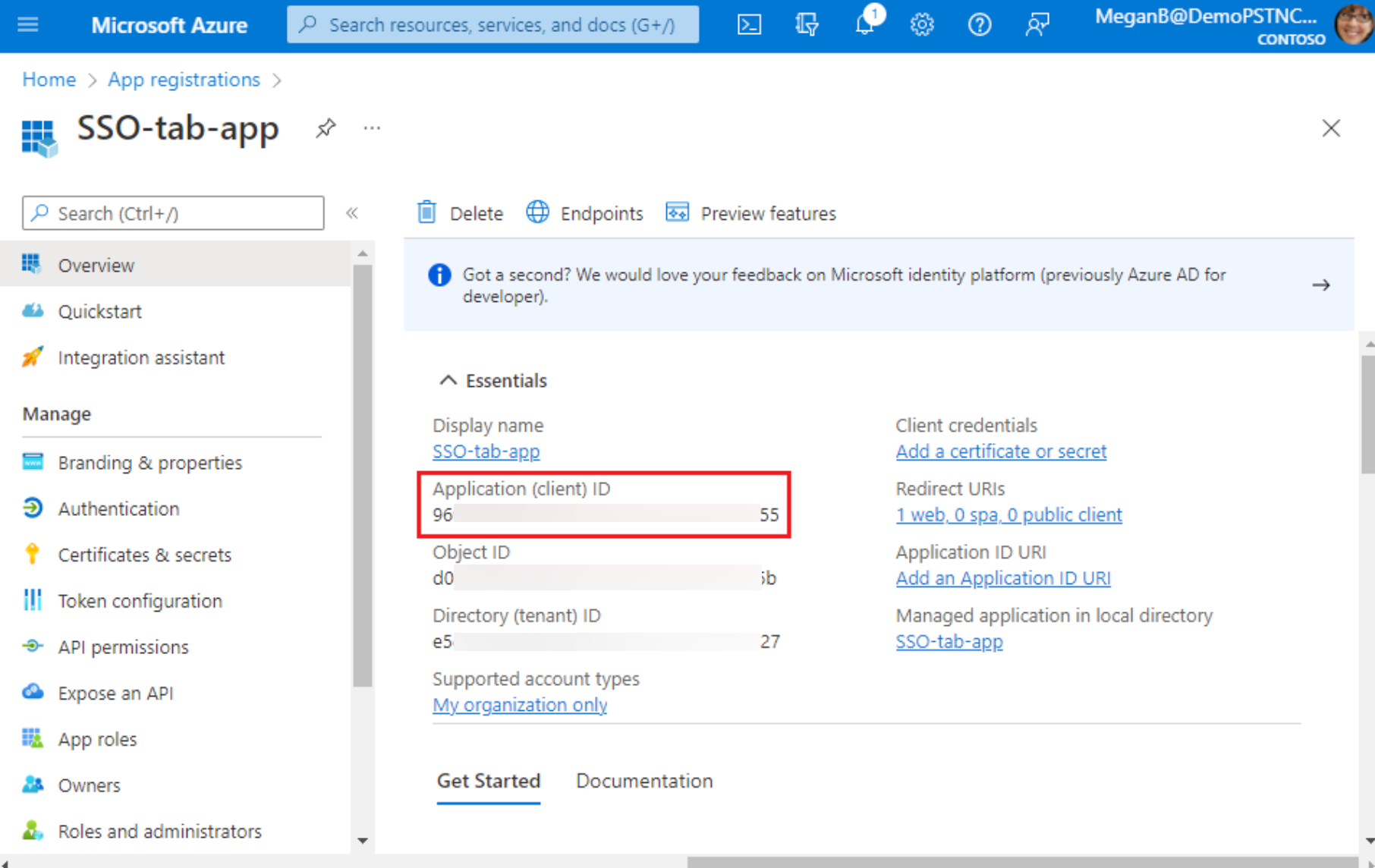Click Add a certificate or secret link

[1000, 451]
